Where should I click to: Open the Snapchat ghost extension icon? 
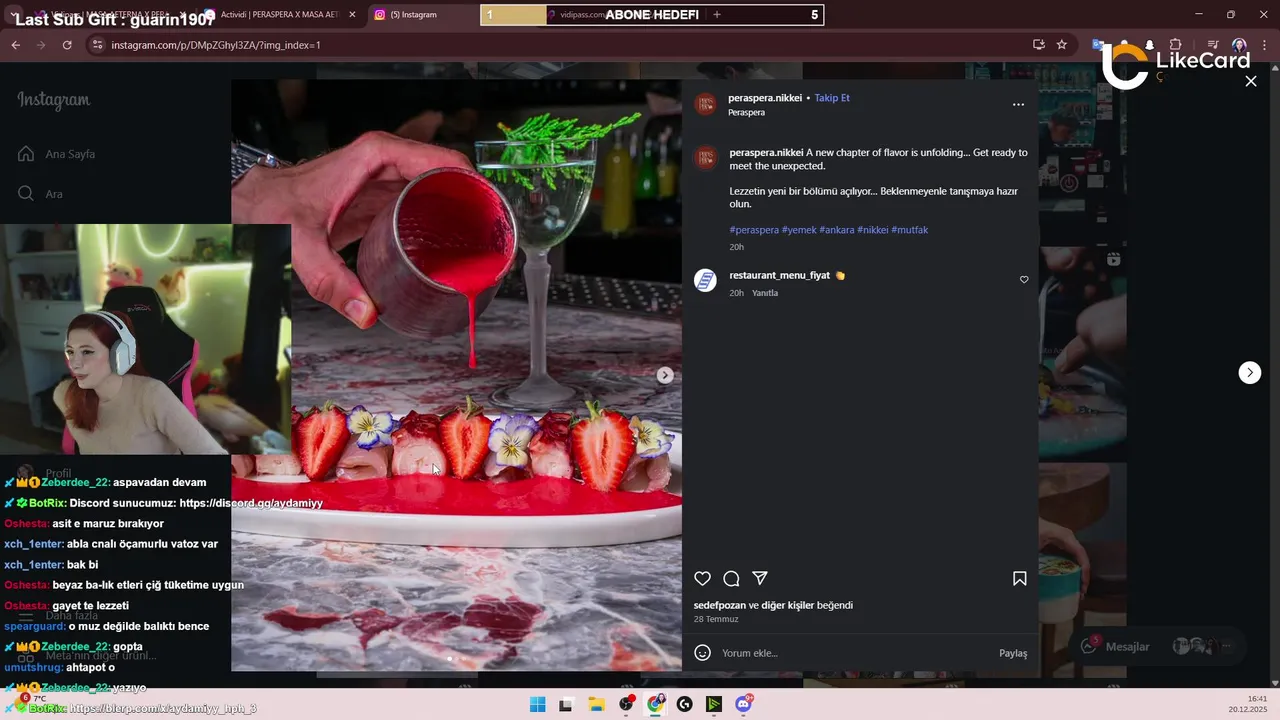[x=1149, y=45]
